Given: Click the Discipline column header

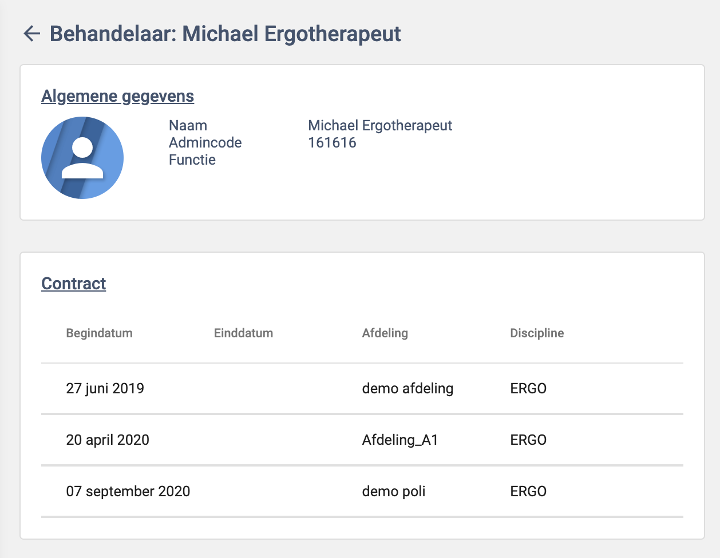Looking at the screenshot, I should [x=537, y=333].
